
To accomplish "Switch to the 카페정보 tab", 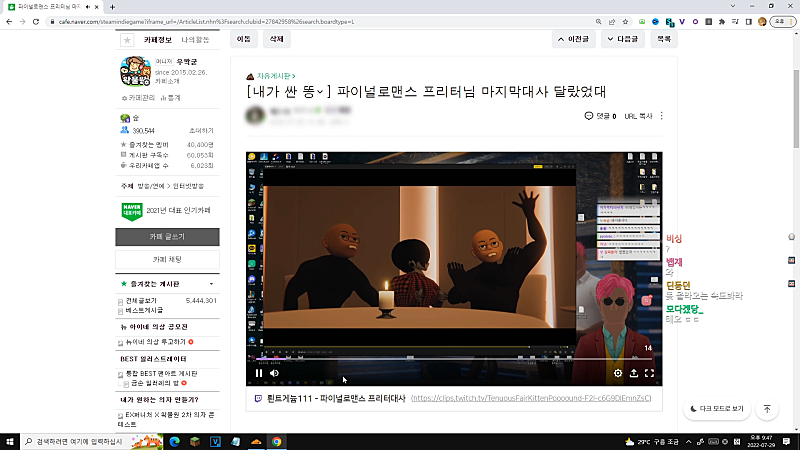I will 159,40.
